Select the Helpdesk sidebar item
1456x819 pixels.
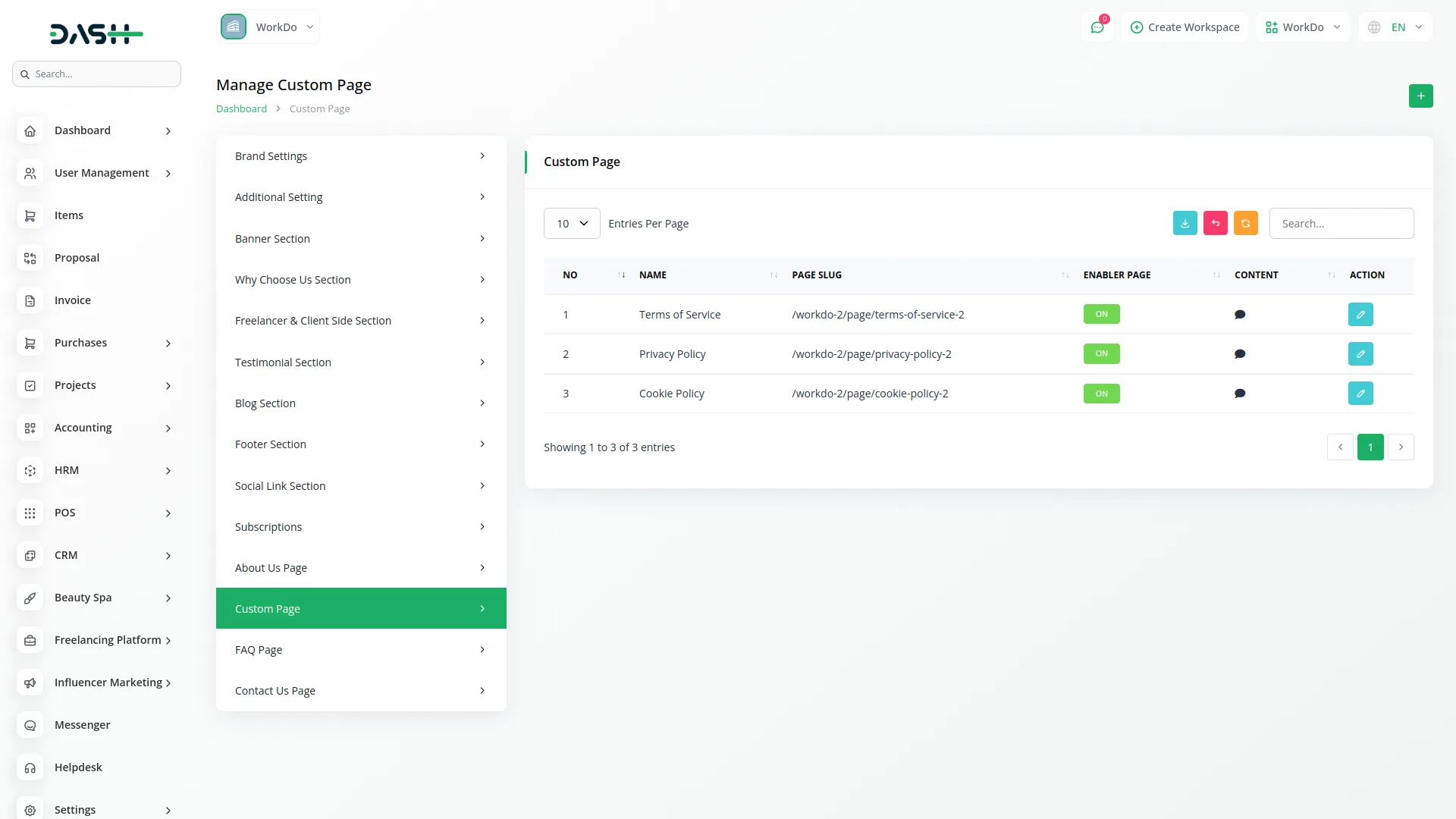pos(78,767)
